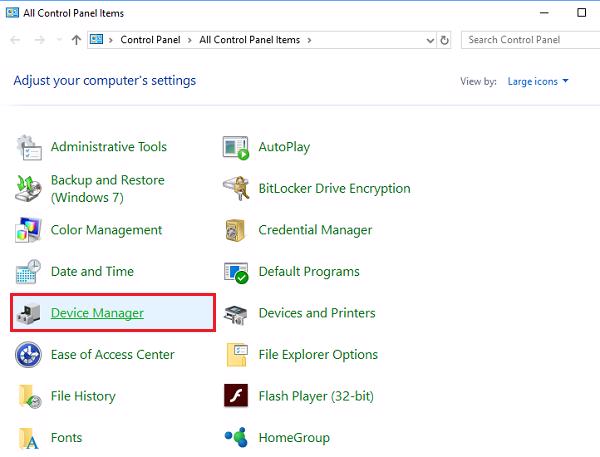Viewport: 600px width, 457px height.
Task: Click the Device Manager link
Action: pos(97,313)
